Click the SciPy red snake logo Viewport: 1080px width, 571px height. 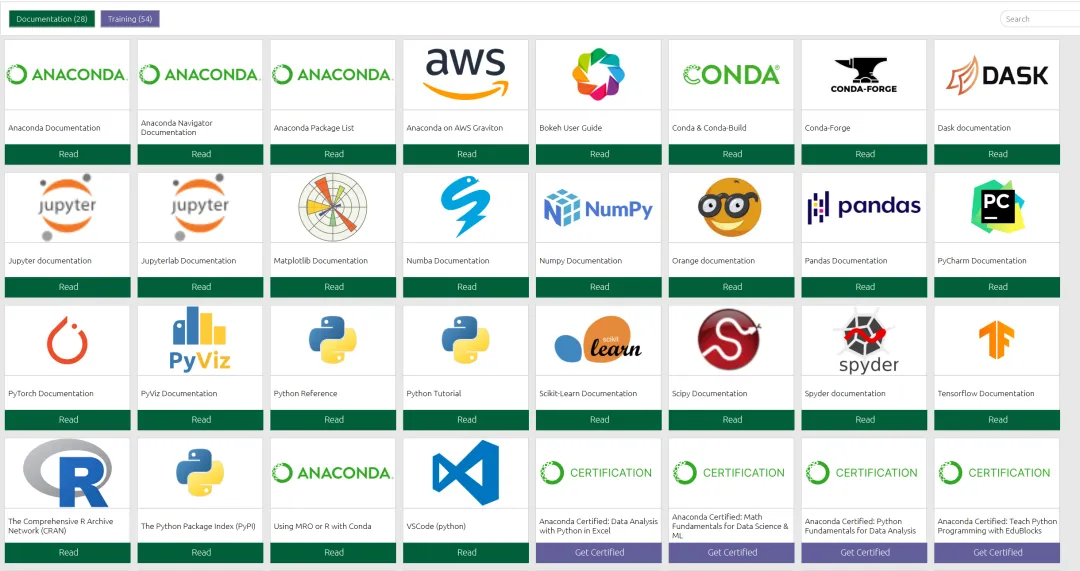(x=731, y=340)
